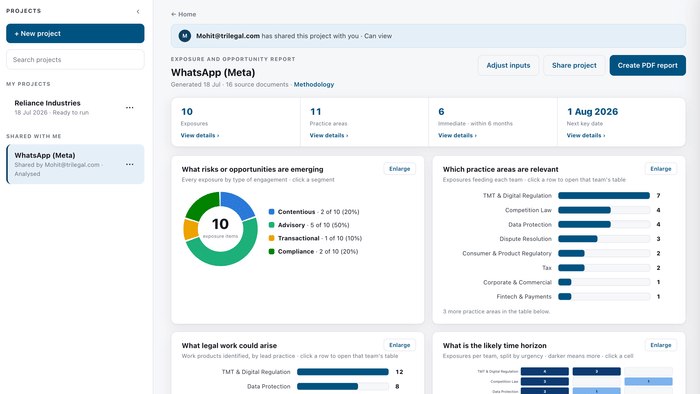Image resolution: width=700 pixels, height=394 pixels.
Task: View details for 10 Exposures
Action: [200, 135]
